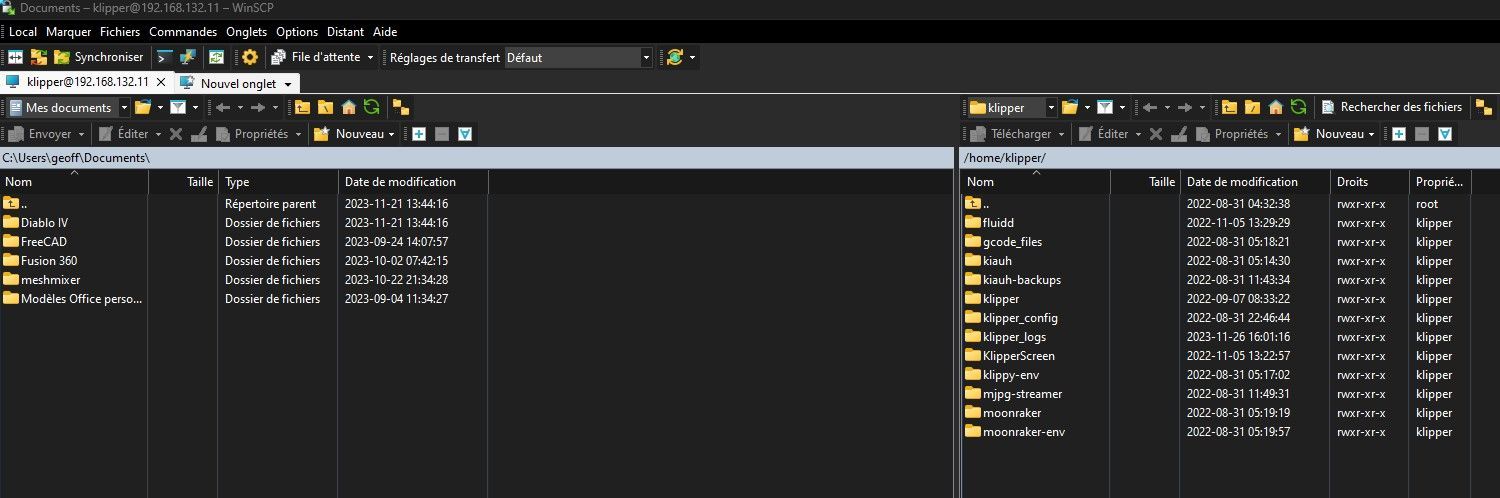The width and height of the screenshot is (1500, 498).
Task: Click the Compare directories icon in main toolbar
Action: [16, 57]
